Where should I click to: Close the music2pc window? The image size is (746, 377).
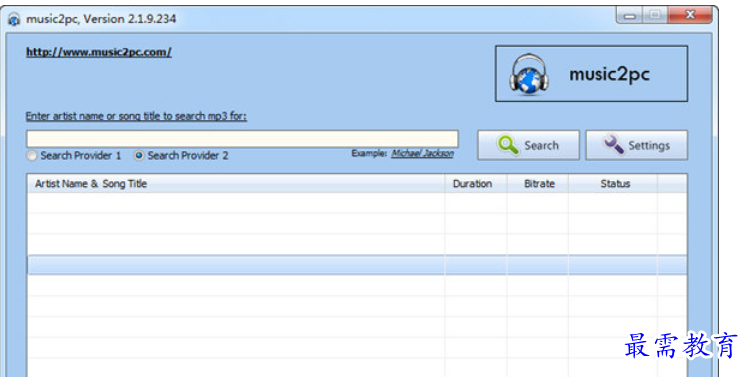pos(690,15)
